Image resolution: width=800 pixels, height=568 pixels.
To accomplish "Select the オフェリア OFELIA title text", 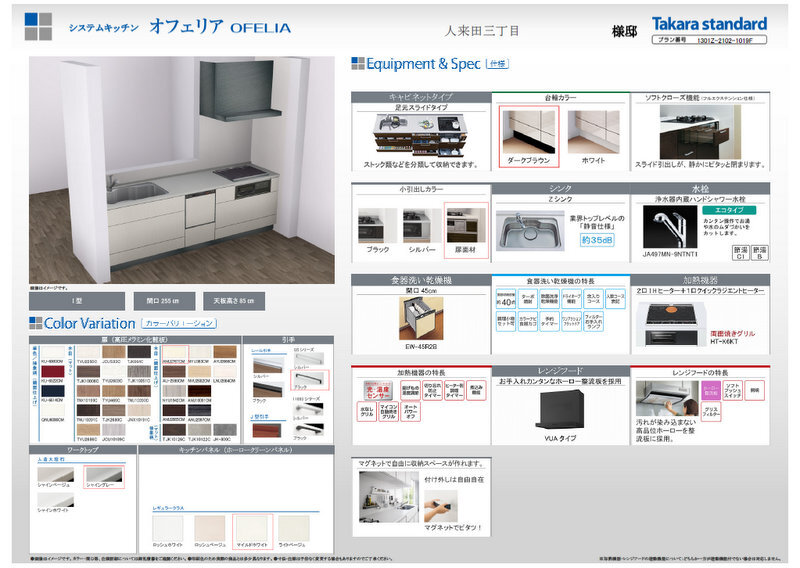I will (x=220, y=27).
